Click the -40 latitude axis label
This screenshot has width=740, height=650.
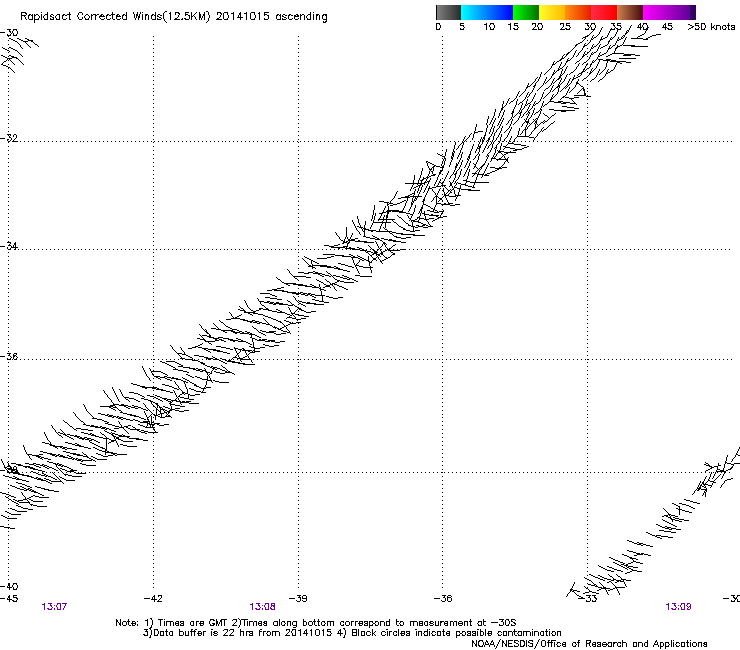(x=9, y=586)
